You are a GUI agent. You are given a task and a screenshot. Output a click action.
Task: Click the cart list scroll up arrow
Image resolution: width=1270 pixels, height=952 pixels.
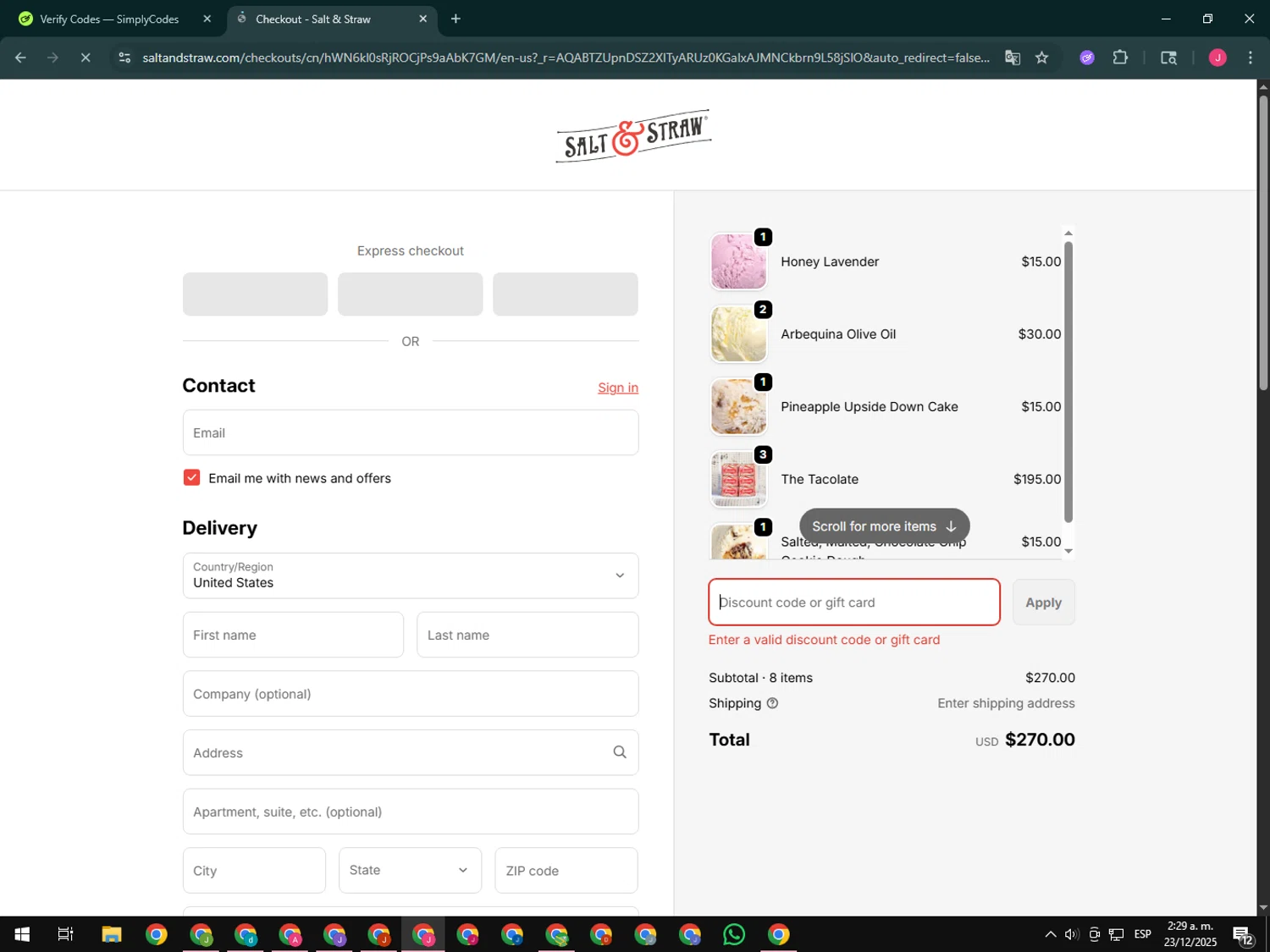coord(1068,233)
